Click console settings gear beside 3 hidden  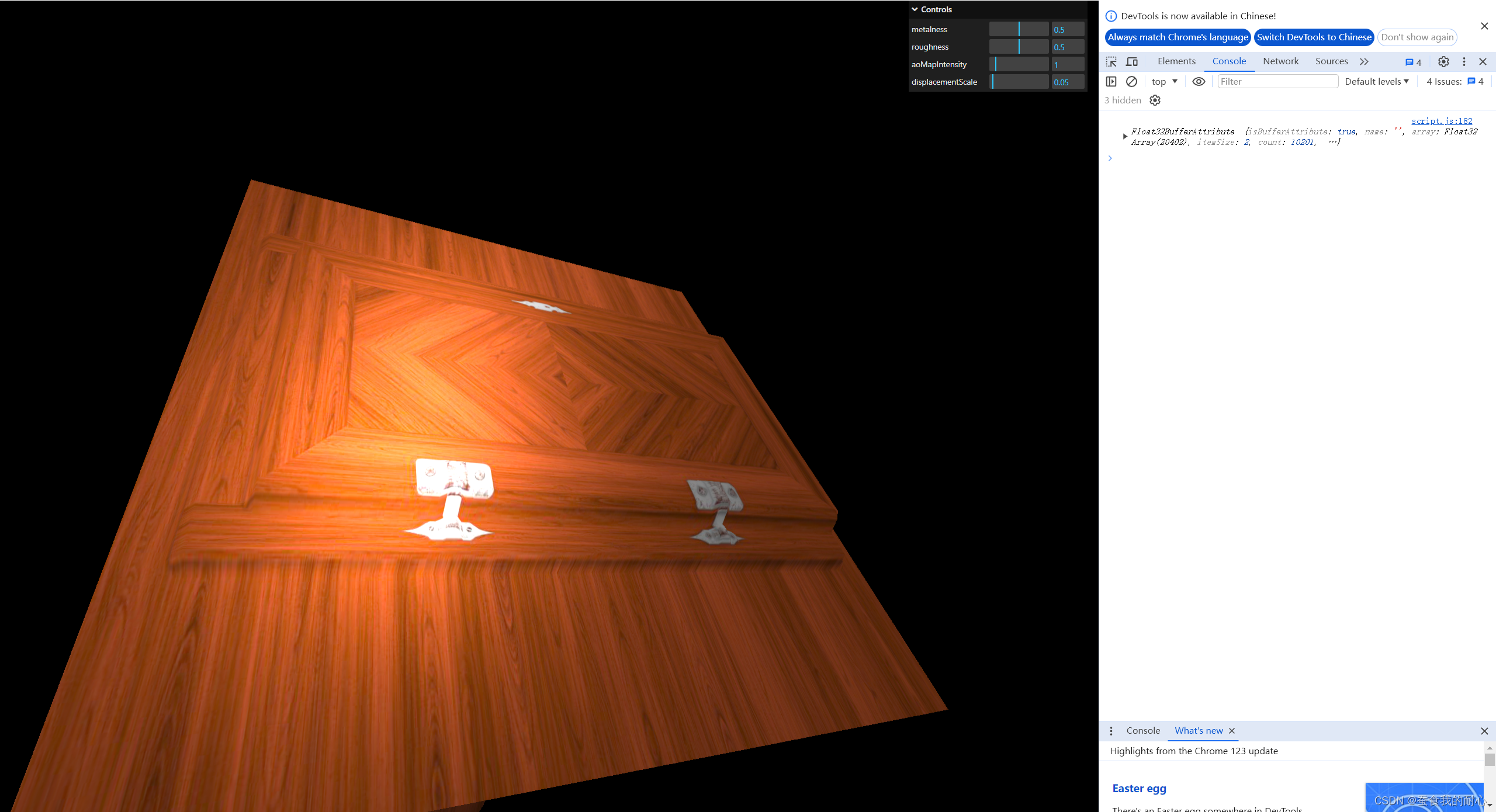click(1155, 100)
